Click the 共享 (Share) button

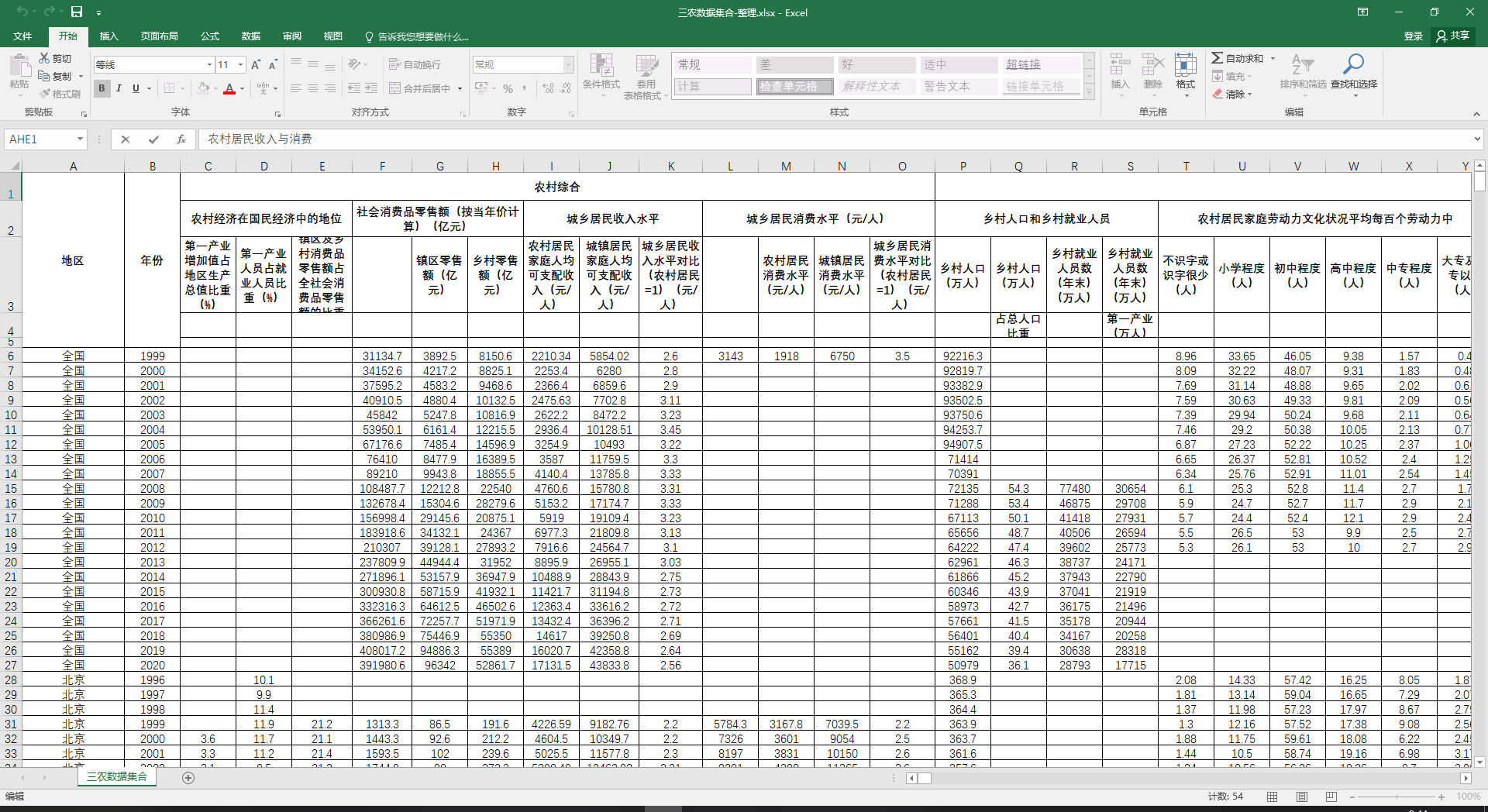pos(1452,36)
